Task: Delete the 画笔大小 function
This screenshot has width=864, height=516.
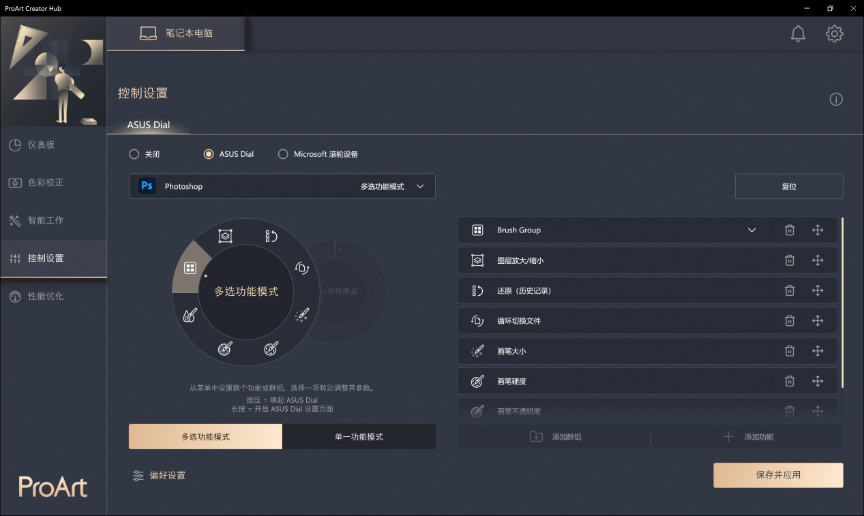Action: tap(790, 351)
